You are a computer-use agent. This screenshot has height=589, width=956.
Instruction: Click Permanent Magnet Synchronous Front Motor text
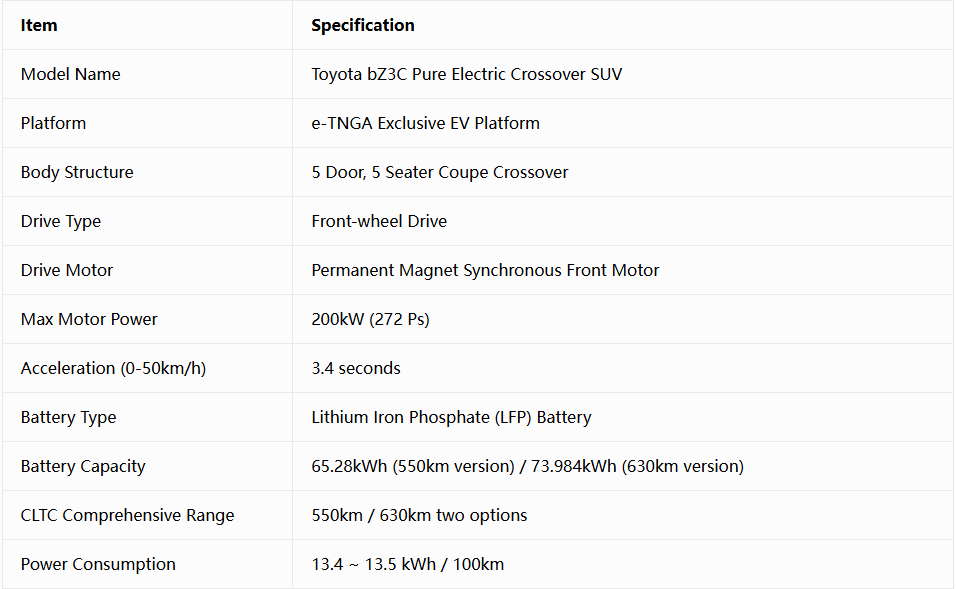pyautogui.click(x=485, y=270)
